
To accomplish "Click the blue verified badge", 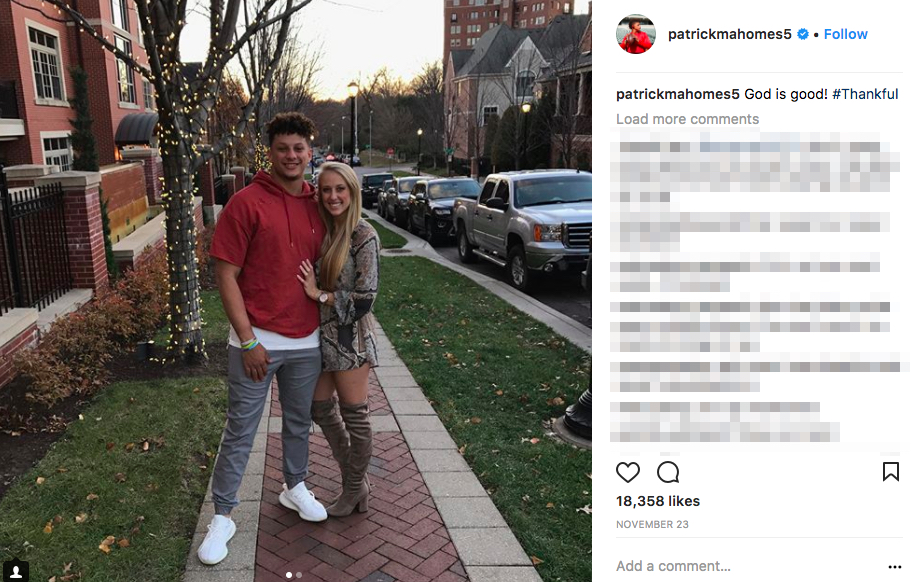I will click(x=803, y=34).
